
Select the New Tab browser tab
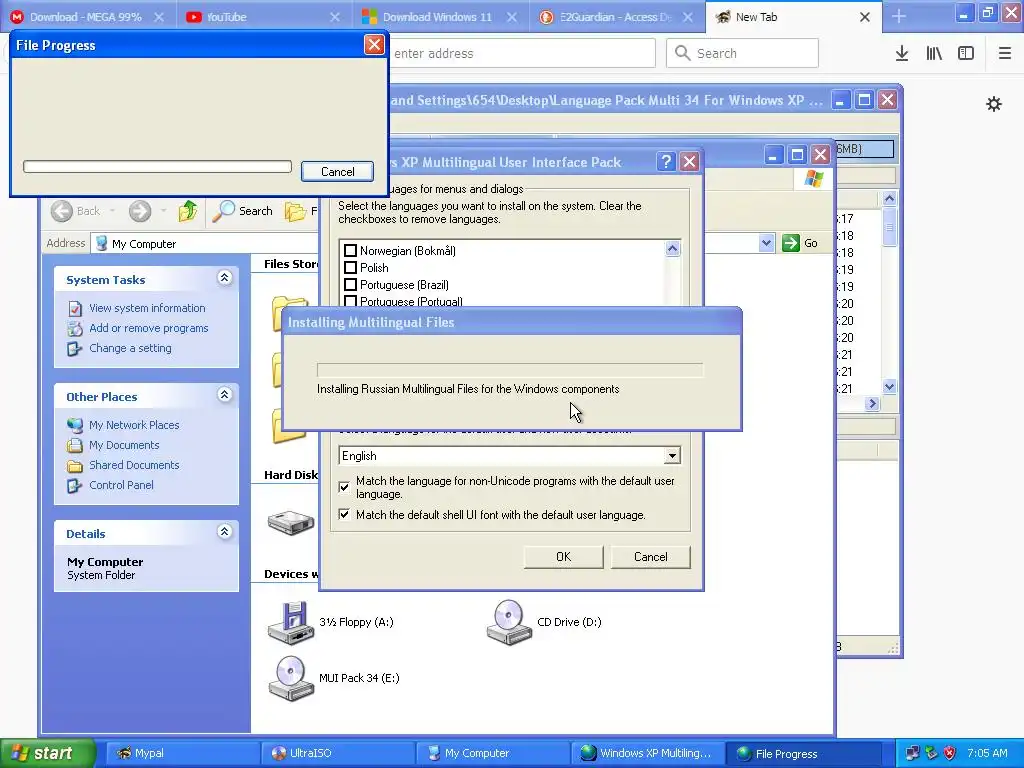point(793,17)
